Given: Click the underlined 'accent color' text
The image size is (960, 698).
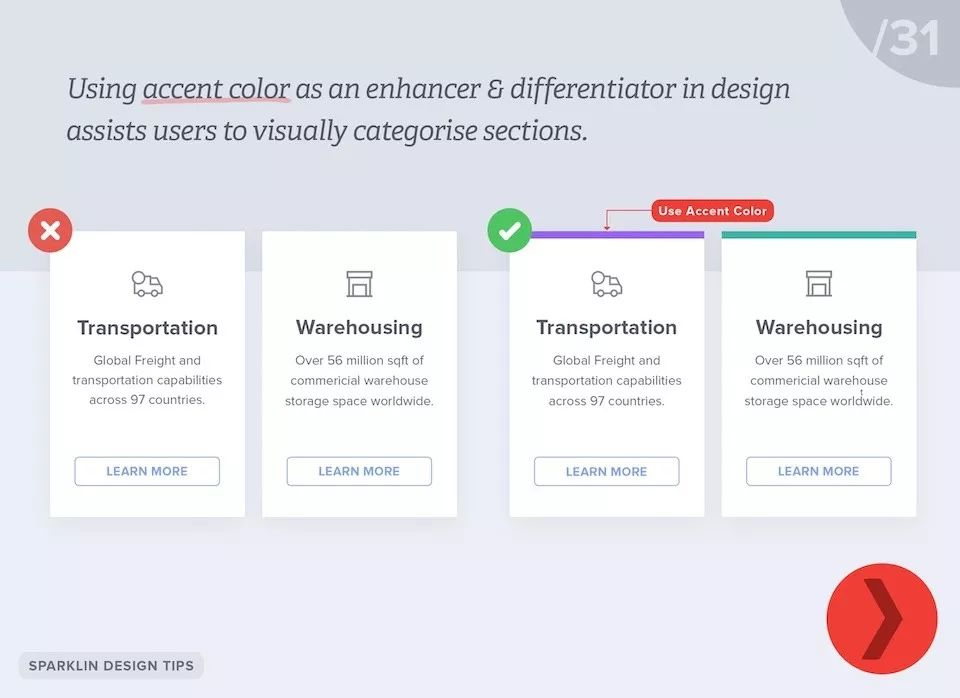Looking at the screenshot, I should pos(216,89).
